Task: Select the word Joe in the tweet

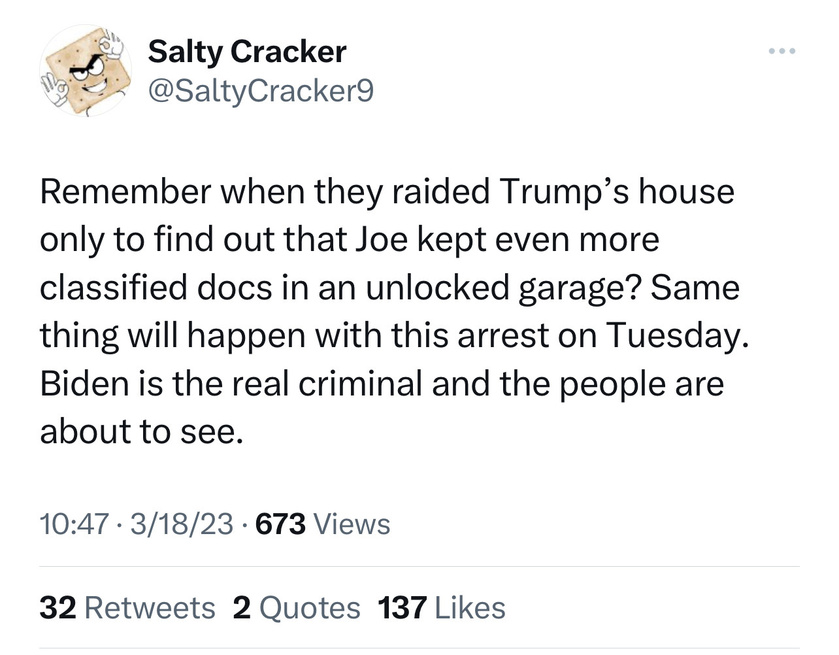Action: [x=383, y=239]
